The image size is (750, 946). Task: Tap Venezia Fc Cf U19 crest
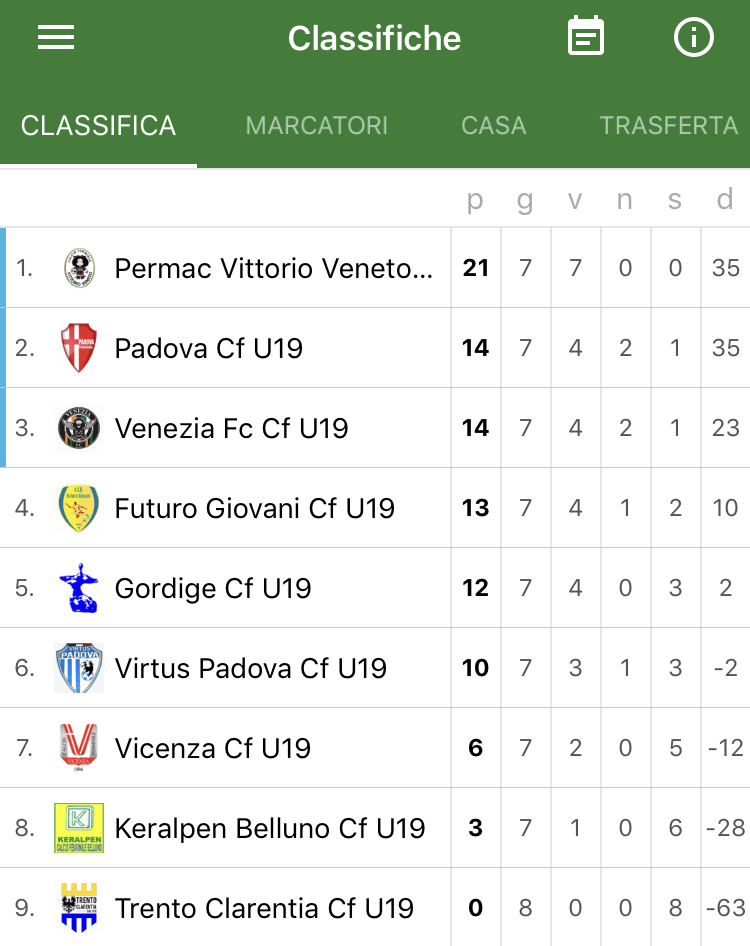point(78,428)
